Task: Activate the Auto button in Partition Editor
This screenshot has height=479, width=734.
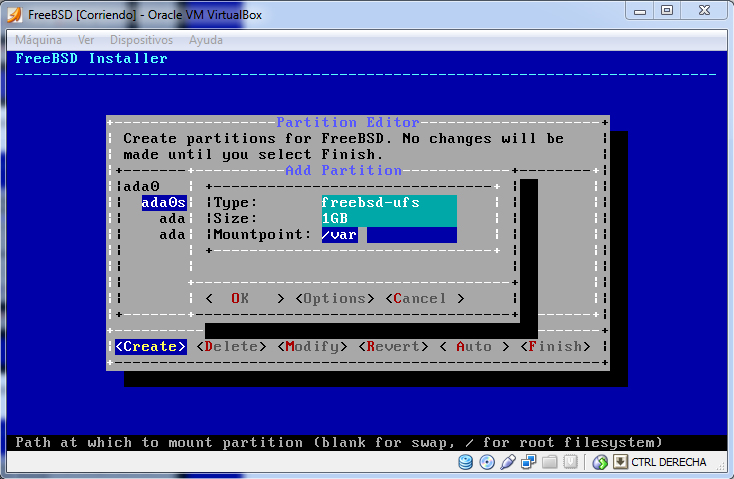Action: coord(475,346)
